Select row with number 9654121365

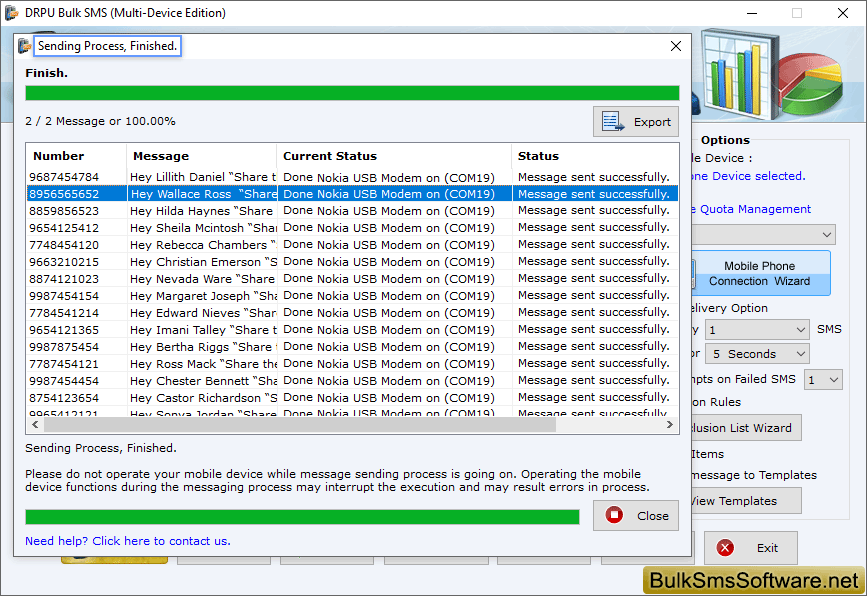click(352, 330)
